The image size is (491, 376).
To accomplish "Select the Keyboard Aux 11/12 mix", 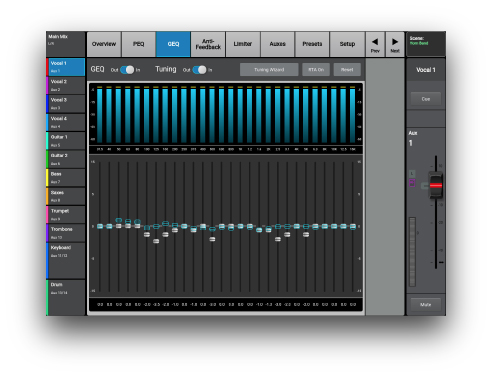I will (x=66, y=261).
